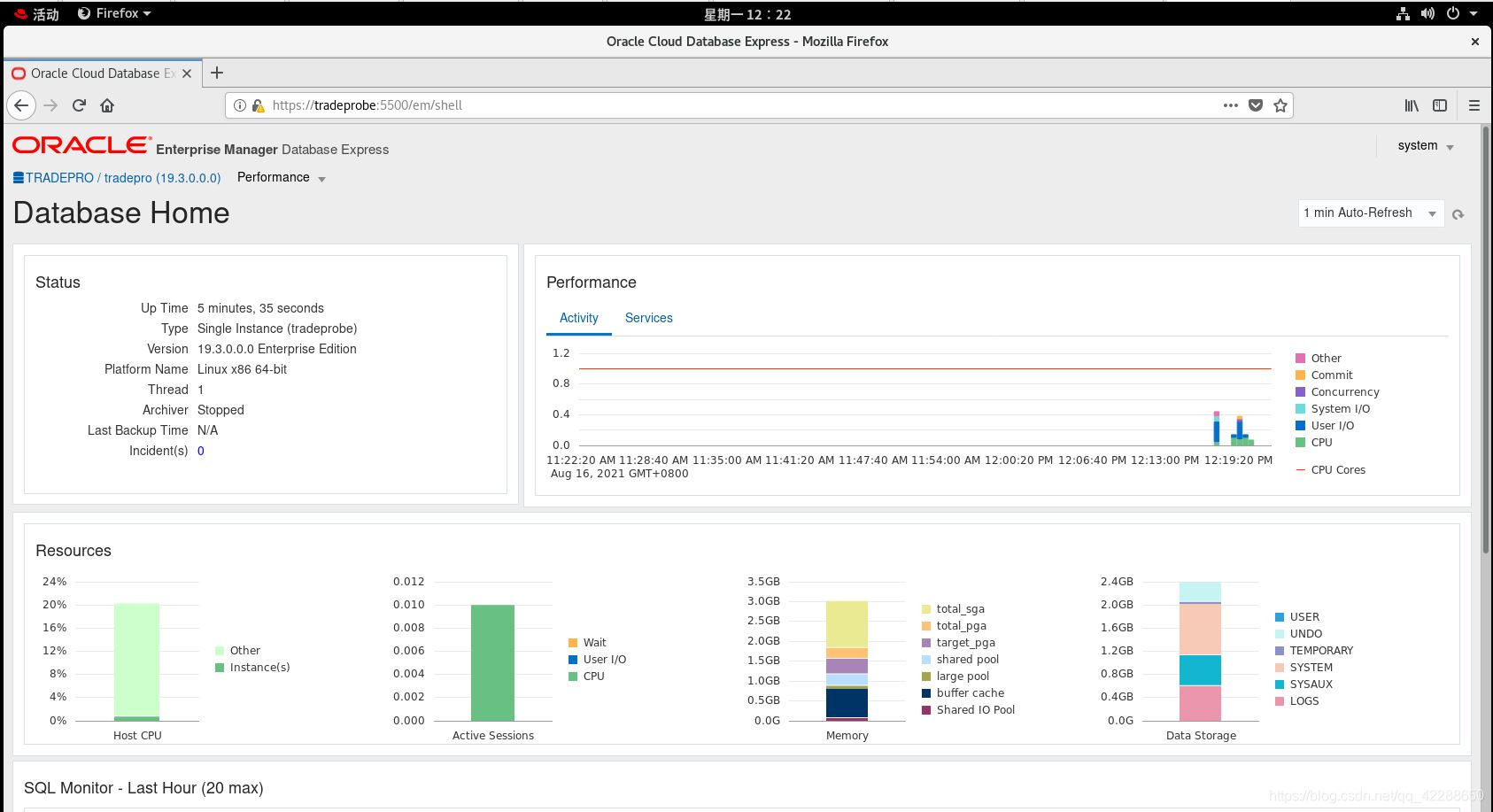Toggle User I/O legend swatch in Performance

[1300, 426]
